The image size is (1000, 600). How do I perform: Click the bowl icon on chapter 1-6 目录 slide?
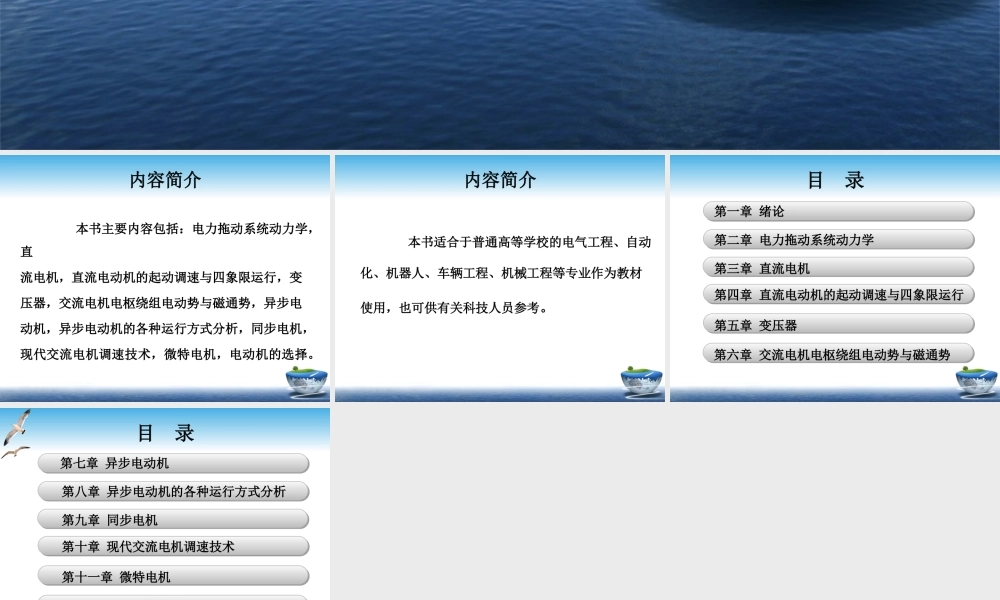(x=976, y=382)
